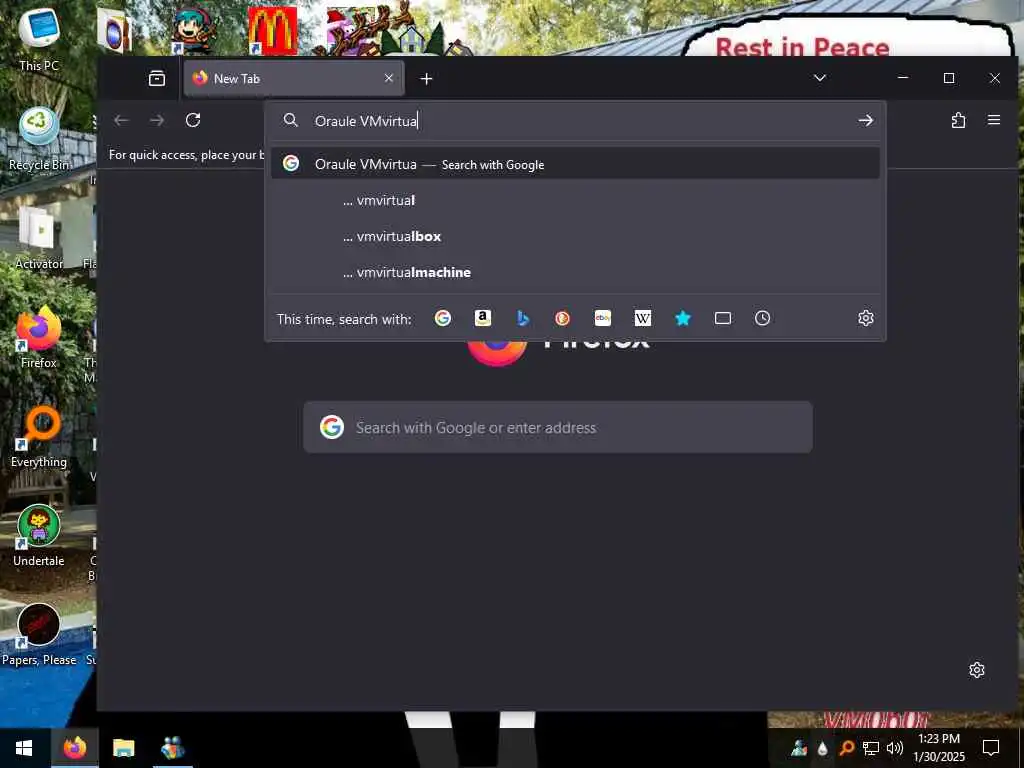
Task: Select the Activator desktop icon
Action: point(39,238)
